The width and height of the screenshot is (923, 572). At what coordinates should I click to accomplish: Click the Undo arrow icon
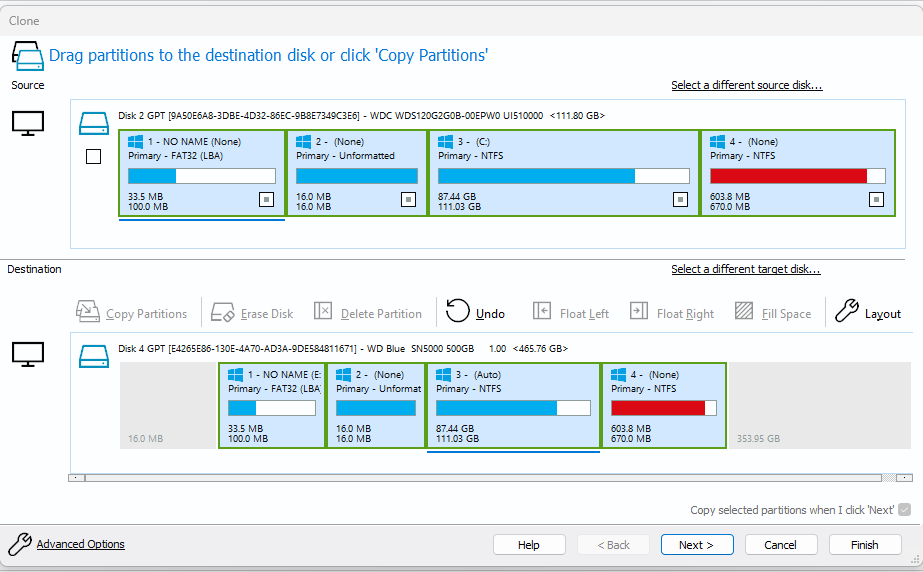point(457,311)
